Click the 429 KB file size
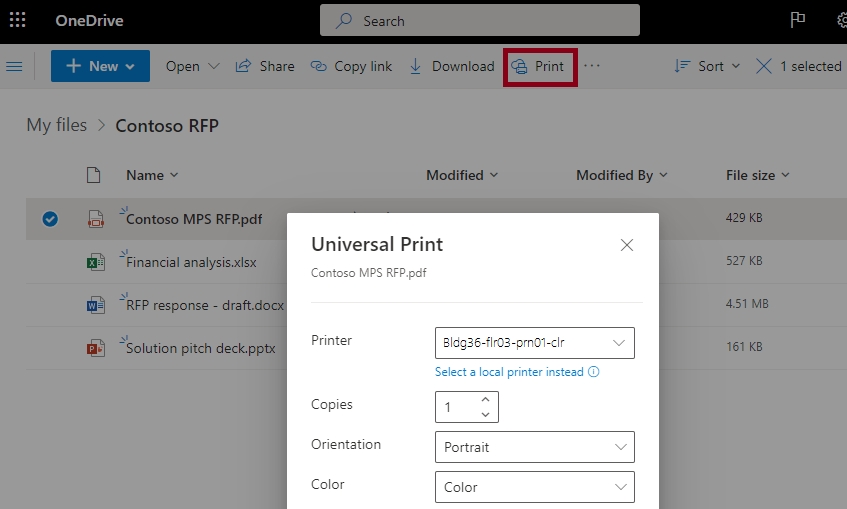This screenshot has width=847, height=509. [x=744, y=218]
